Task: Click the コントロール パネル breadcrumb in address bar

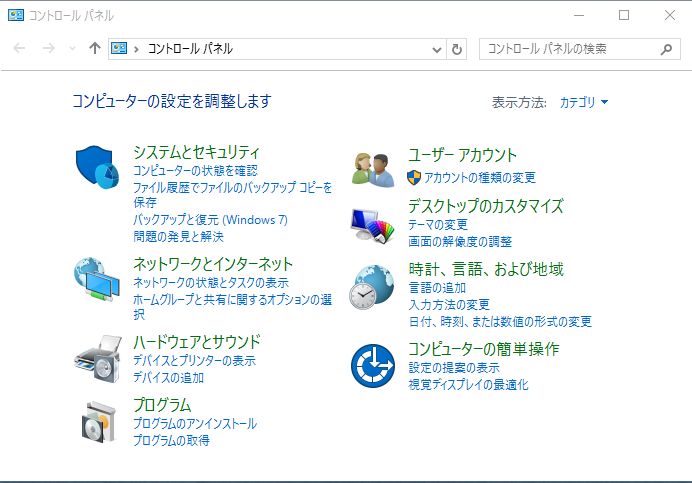Action: 190,49
